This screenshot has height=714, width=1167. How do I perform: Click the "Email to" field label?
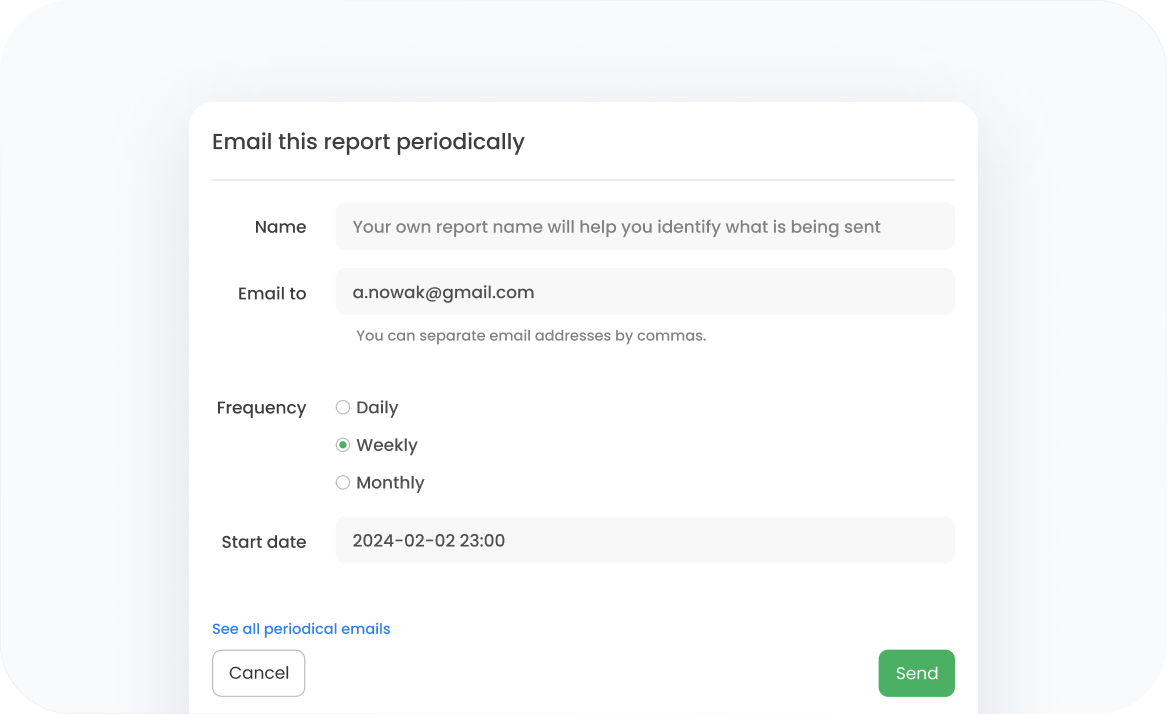point(272,294)
